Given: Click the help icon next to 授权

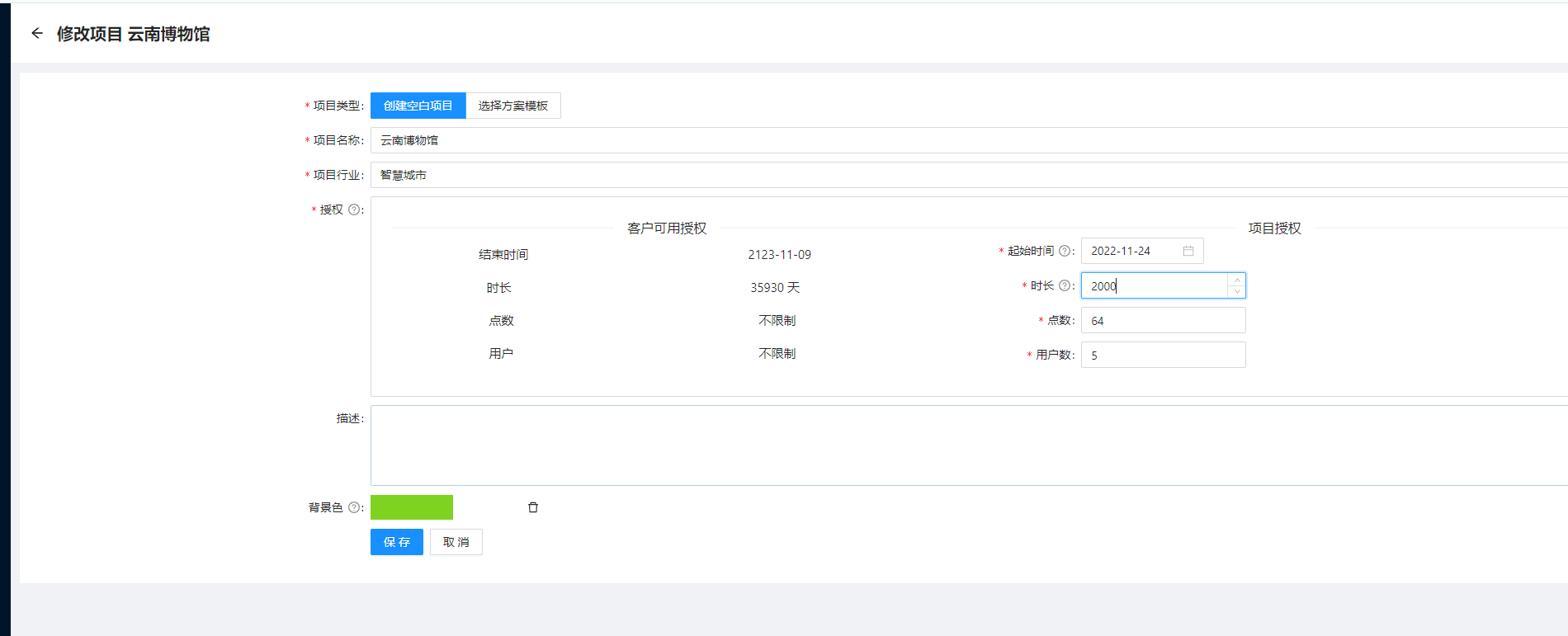Looking at the screenshot, I should [x=354, y=210].
